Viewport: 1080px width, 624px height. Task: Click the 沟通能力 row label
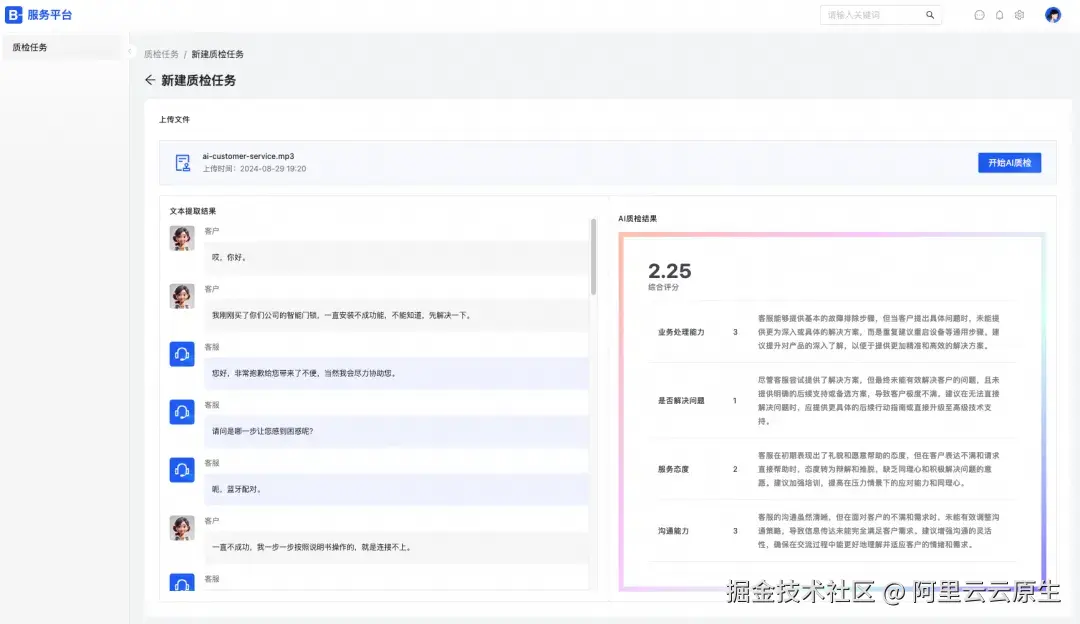(673, 531)
